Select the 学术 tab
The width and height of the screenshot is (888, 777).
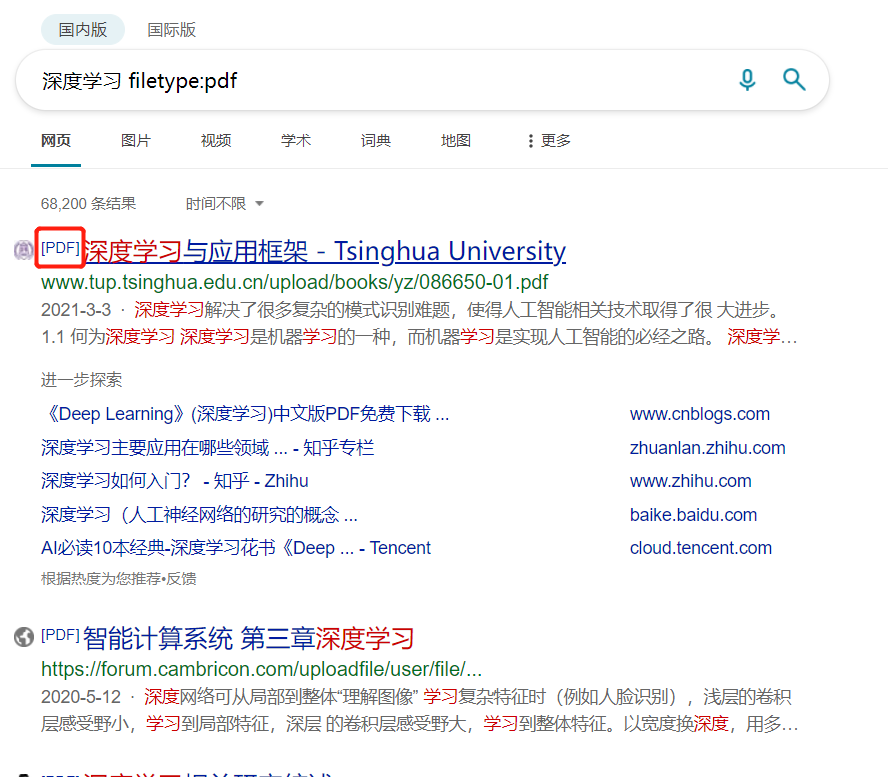click(296, 140)
